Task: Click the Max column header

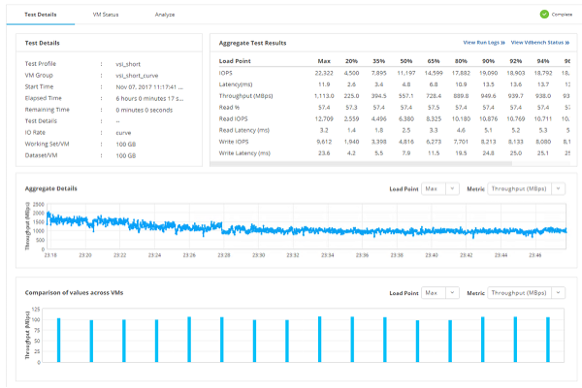Action: tap(324, 61)
